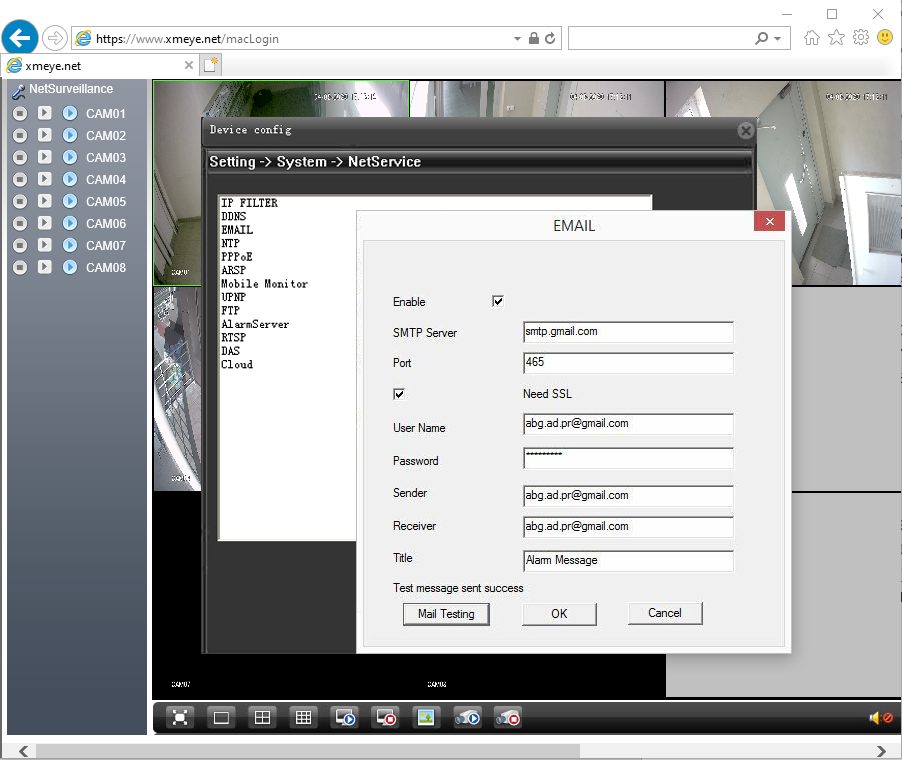Close the EMAIL dialog
This screenshot has height=760, width=902.
tap(769, 221)
